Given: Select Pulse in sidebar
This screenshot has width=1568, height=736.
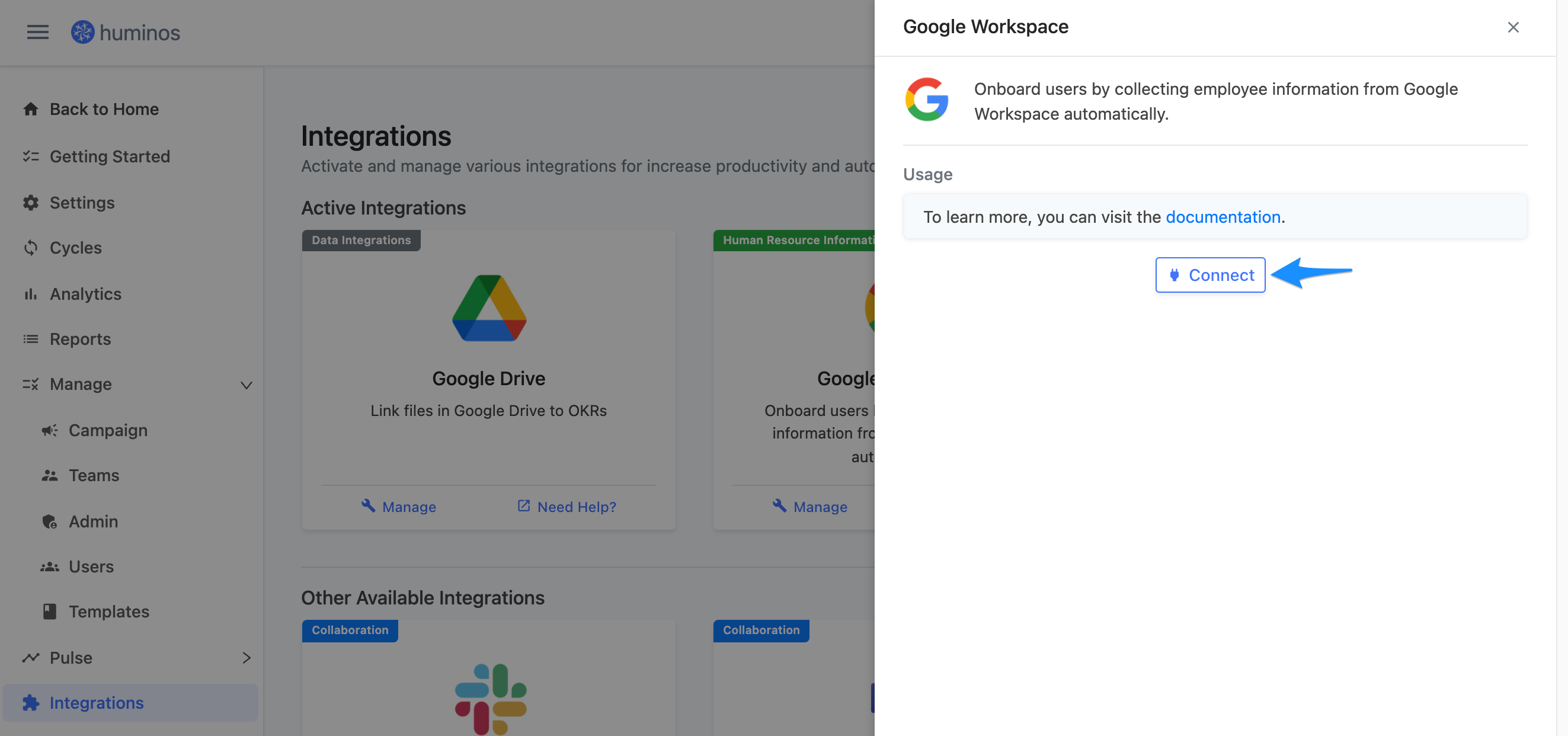Looking at the screenshot, I should pyautogui.click(x=71, y=657).
